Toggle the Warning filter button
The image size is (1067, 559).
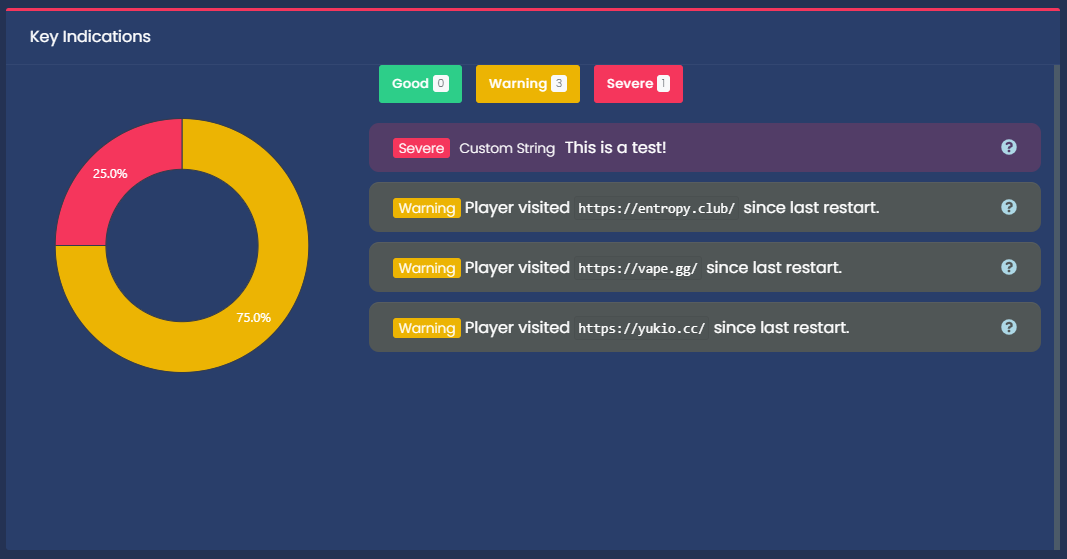point(527,84)
